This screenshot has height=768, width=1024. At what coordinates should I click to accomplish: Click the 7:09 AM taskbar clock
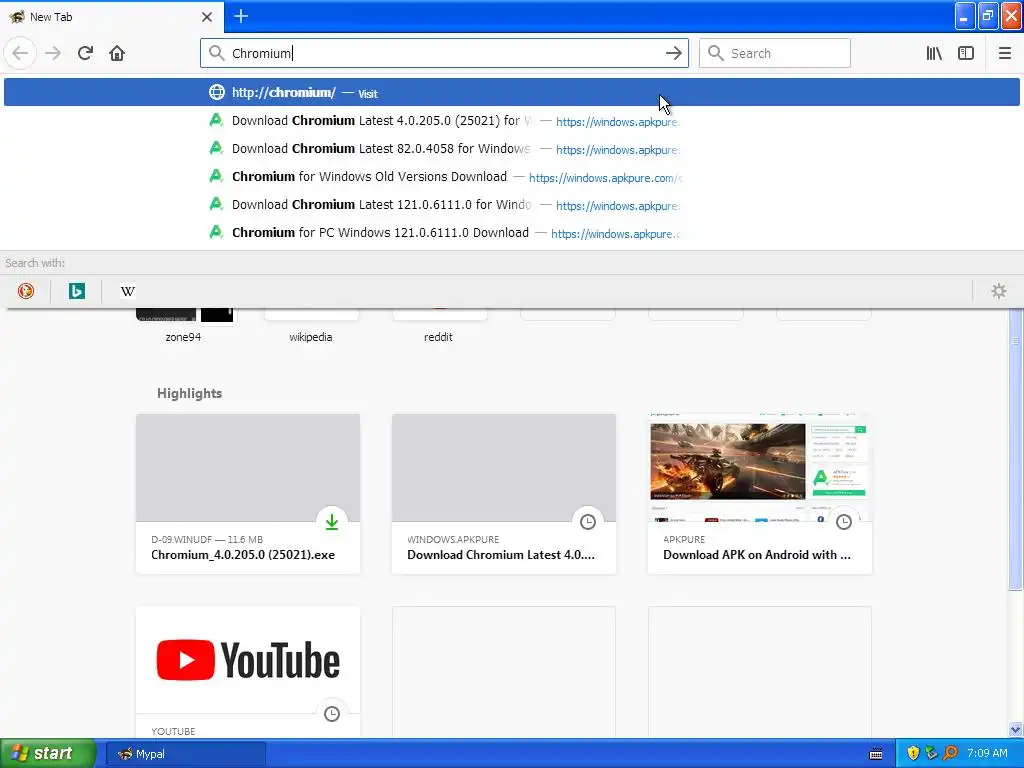pyautogui.click(x=987, y=754)
